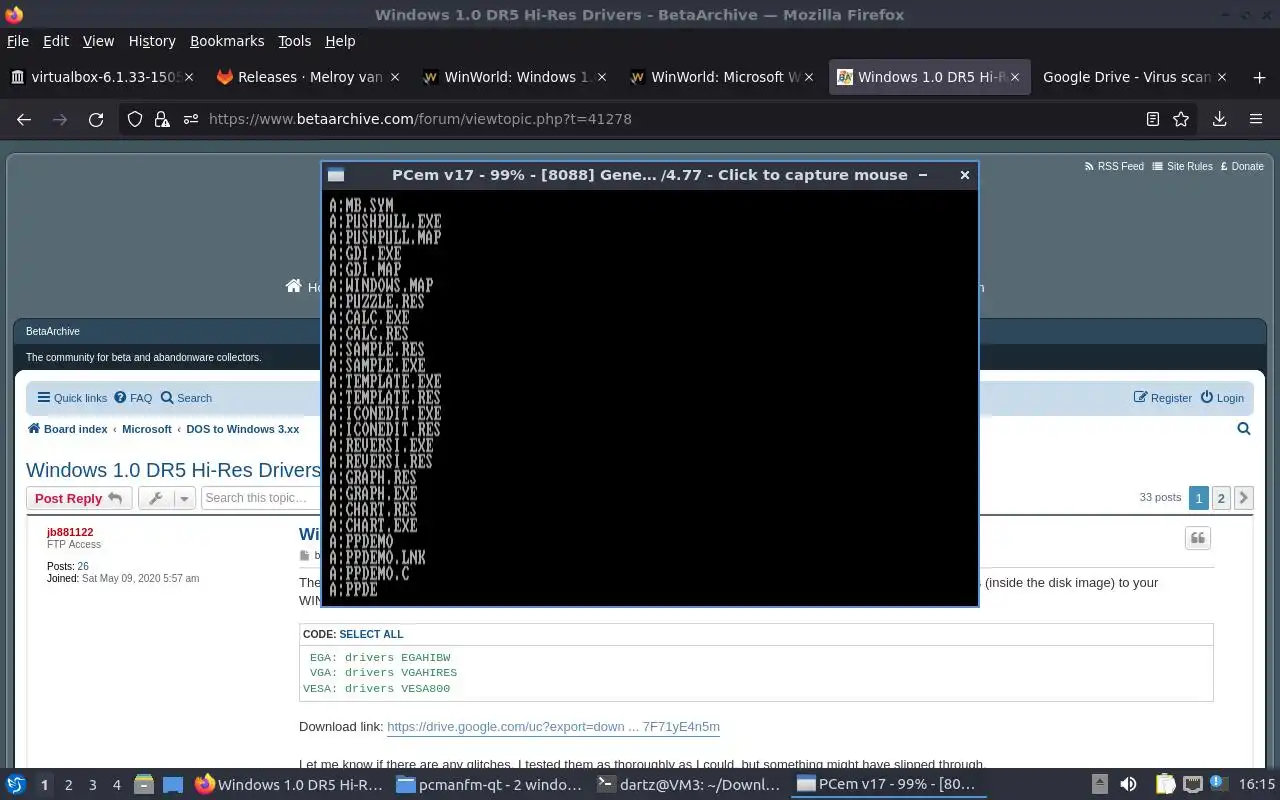1280x800 pixels.
Task: Bookmark this page with the star
Action: click(1181, 119)
